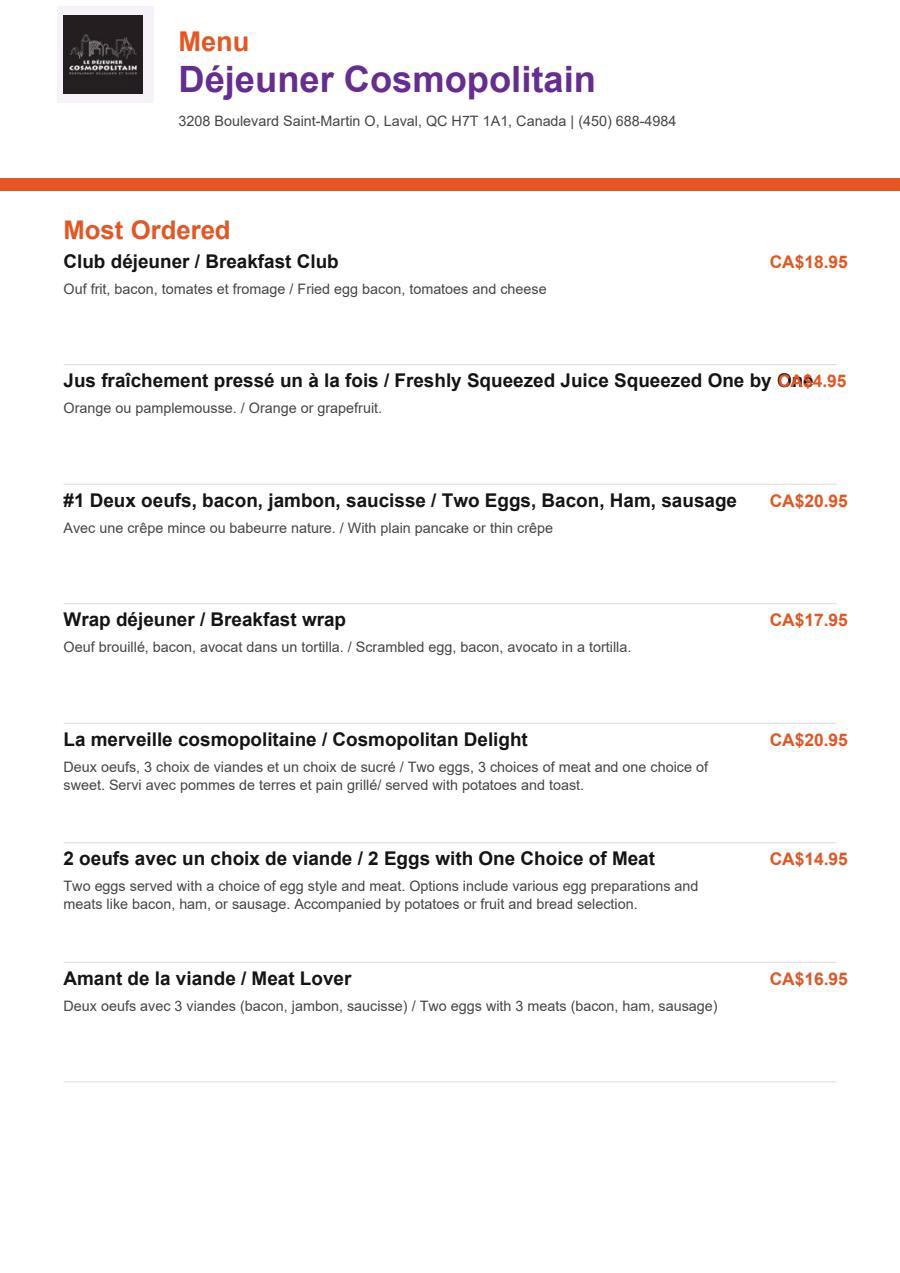Screen dimensions: 900x1273
Task: Click the CA$17.95 Breakfast wrap price
Action: coord(808,620)
